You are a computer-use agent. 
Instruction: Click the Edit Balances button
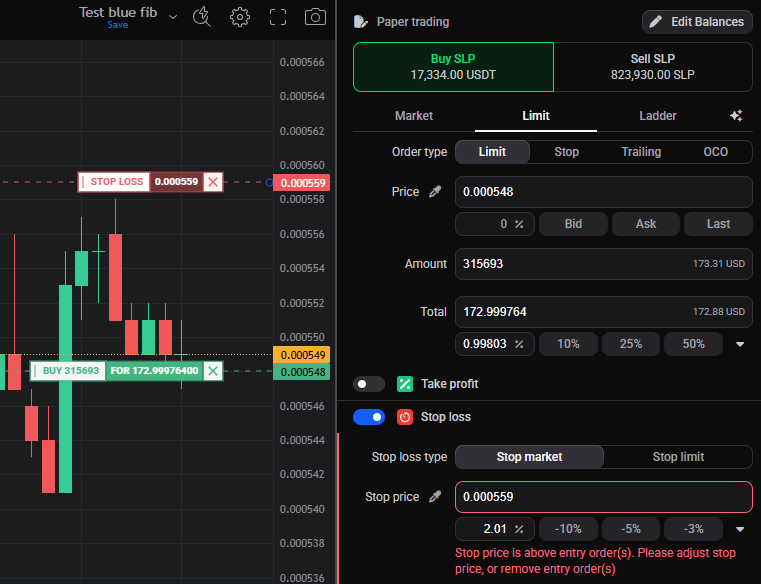coord(697,22)
